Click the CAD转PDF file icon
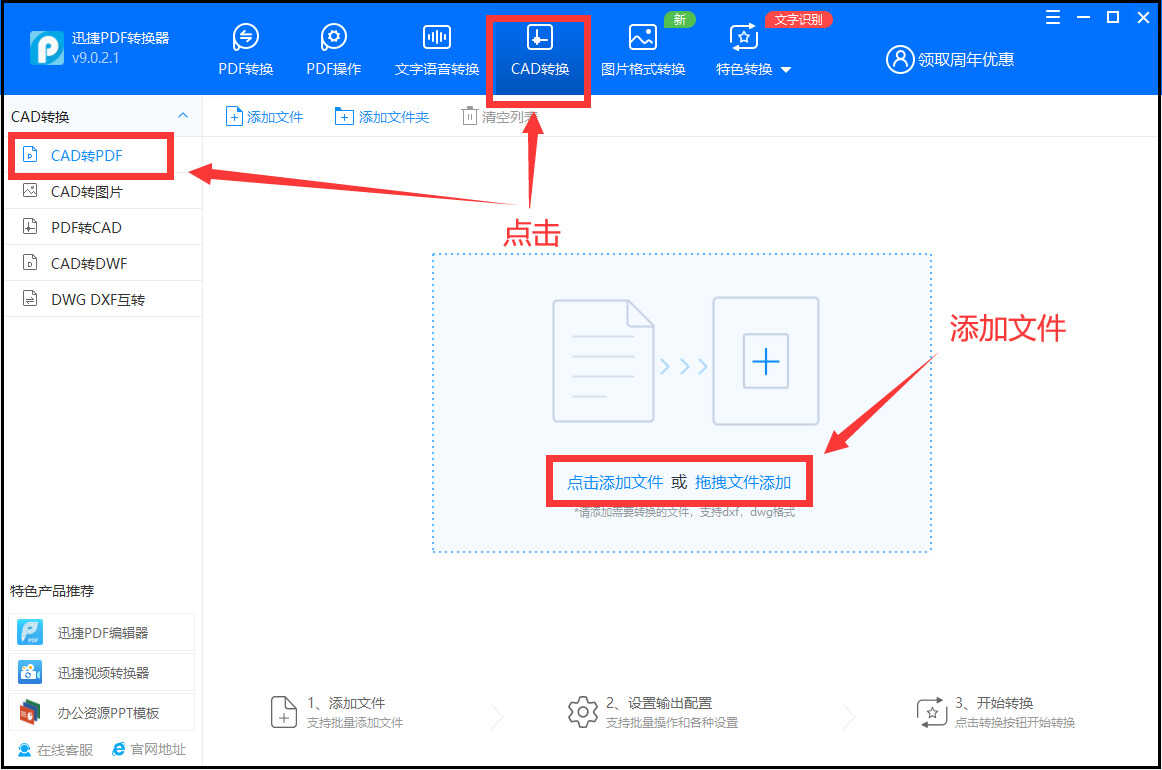The image size is (1162, 770). click(30, 154)
